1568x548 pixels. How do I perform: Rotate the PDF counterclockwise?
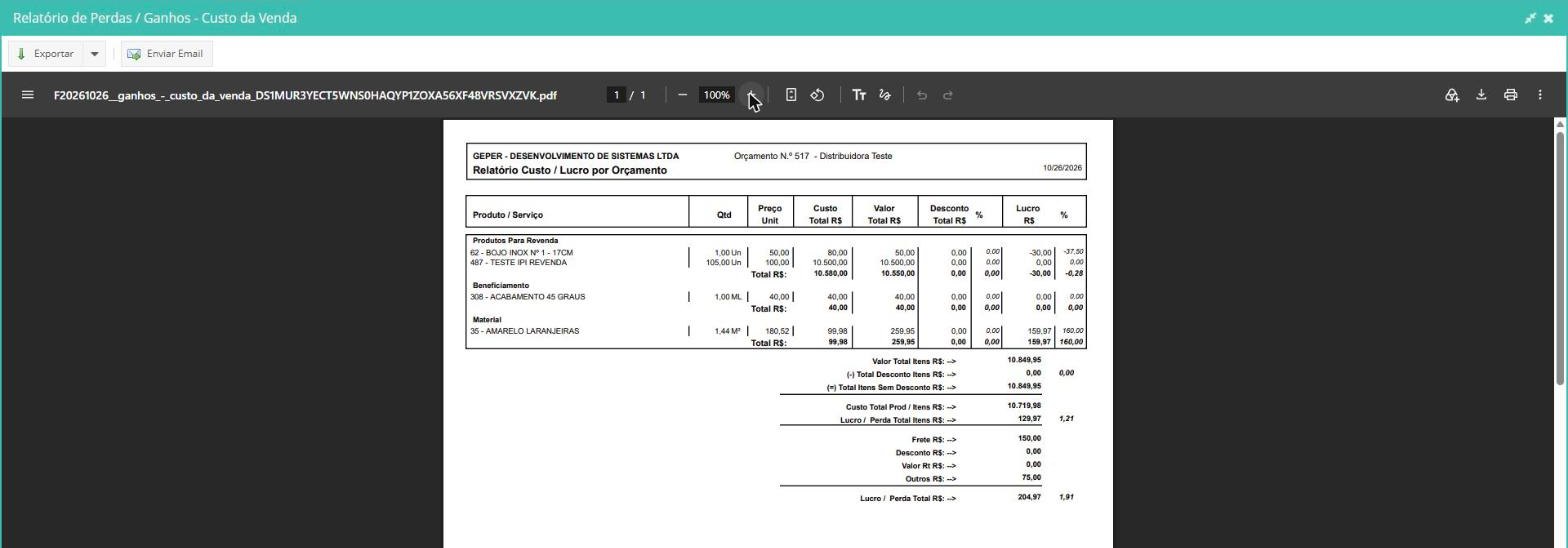(x=817, y=95)
